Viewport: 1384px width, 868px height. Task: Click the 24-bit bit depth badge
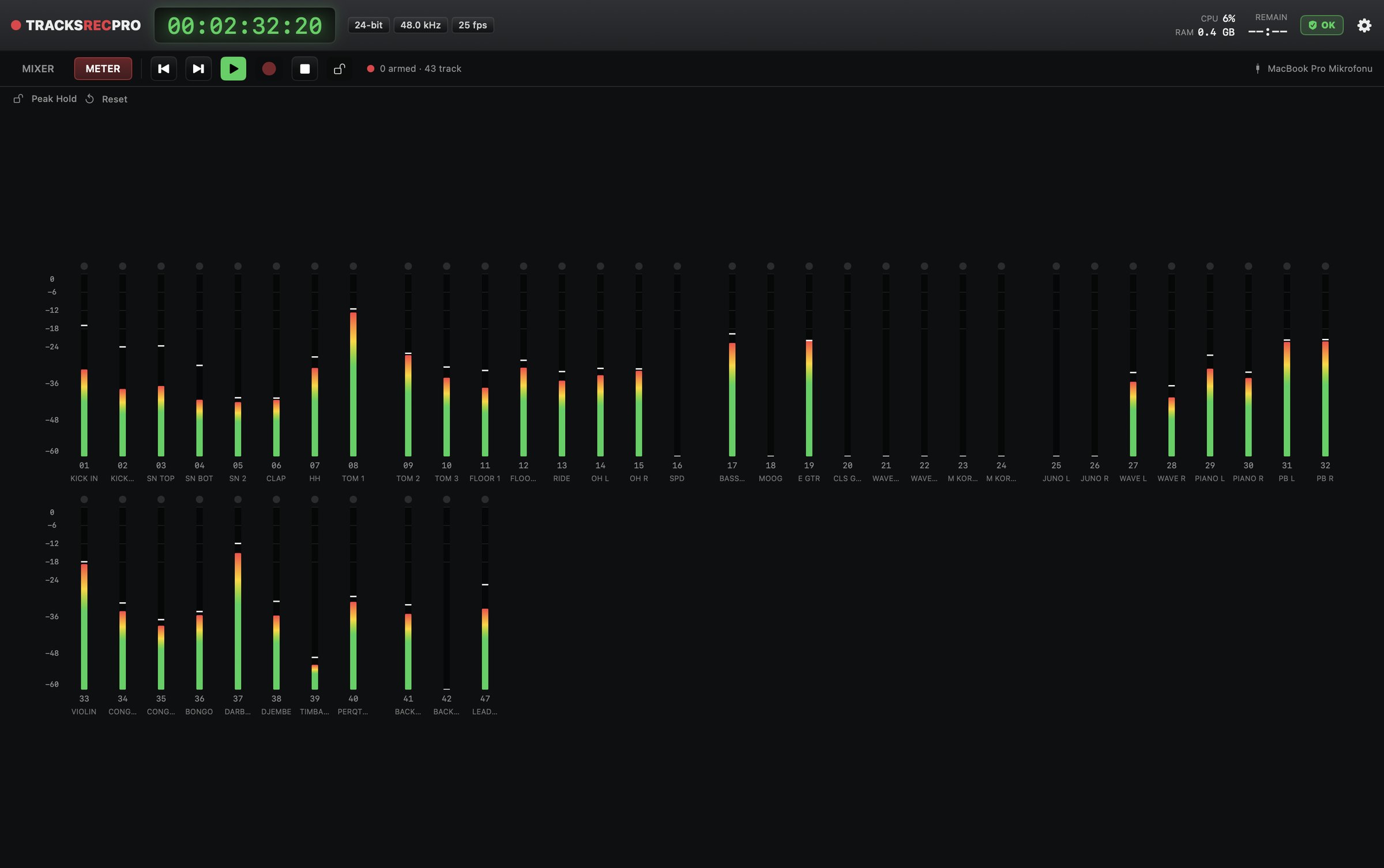point(368,25)
